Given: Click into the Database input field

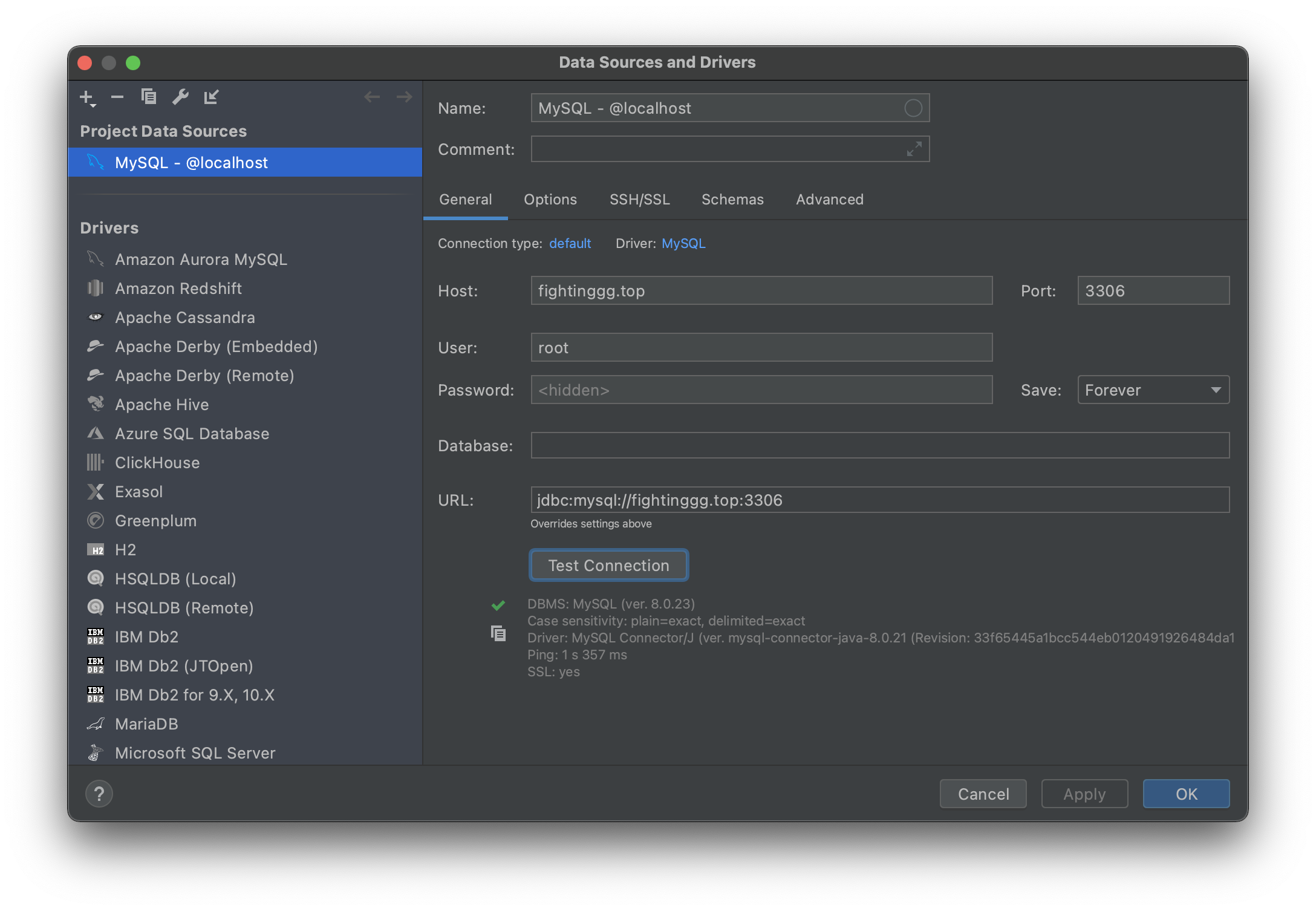Looking at the screenshot, I should (879, 446).
